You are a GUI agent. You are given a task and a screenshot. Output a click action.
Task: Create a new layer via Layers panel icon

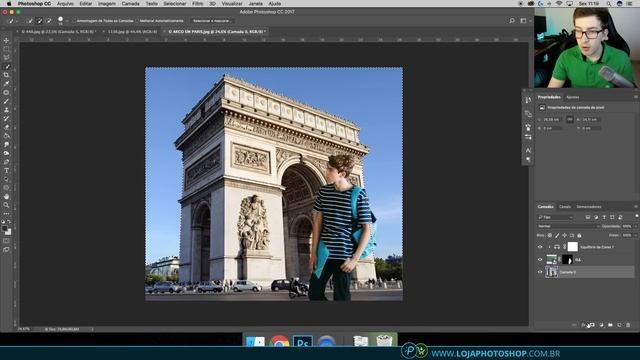pyautogui.click(x=619, y=325)
